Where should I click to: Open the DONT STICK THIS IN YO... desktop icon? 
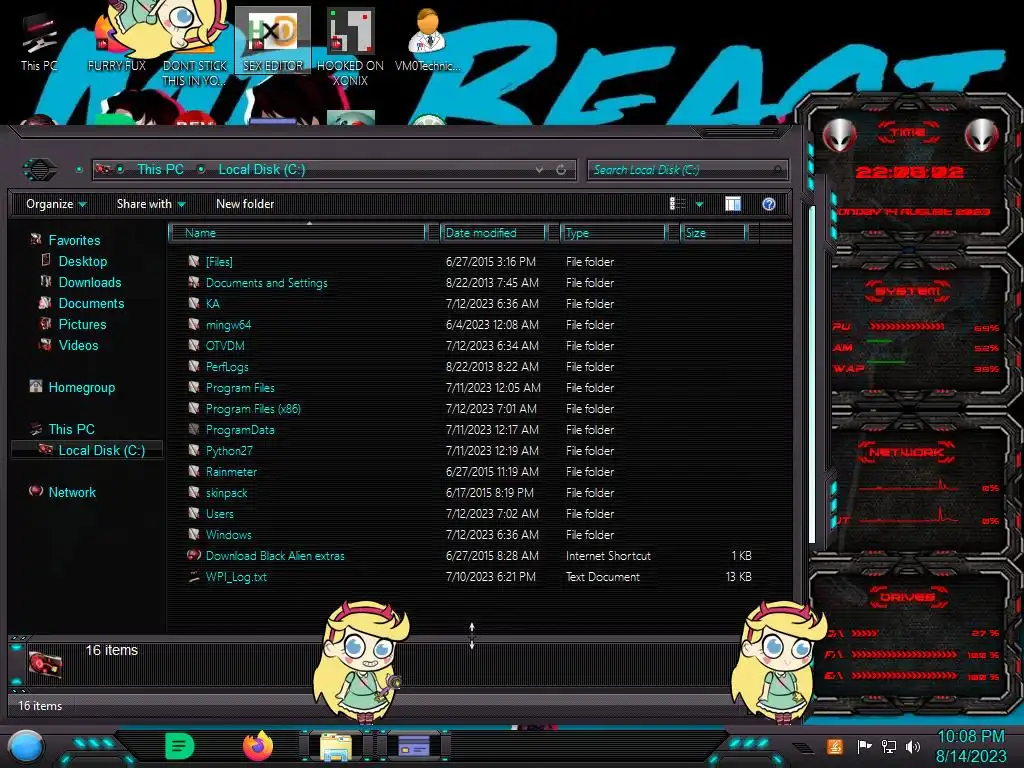click(x=195, y=48)
